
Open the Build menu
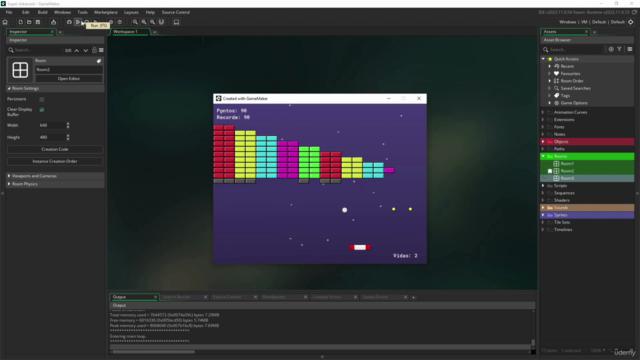tap(42, 12)
